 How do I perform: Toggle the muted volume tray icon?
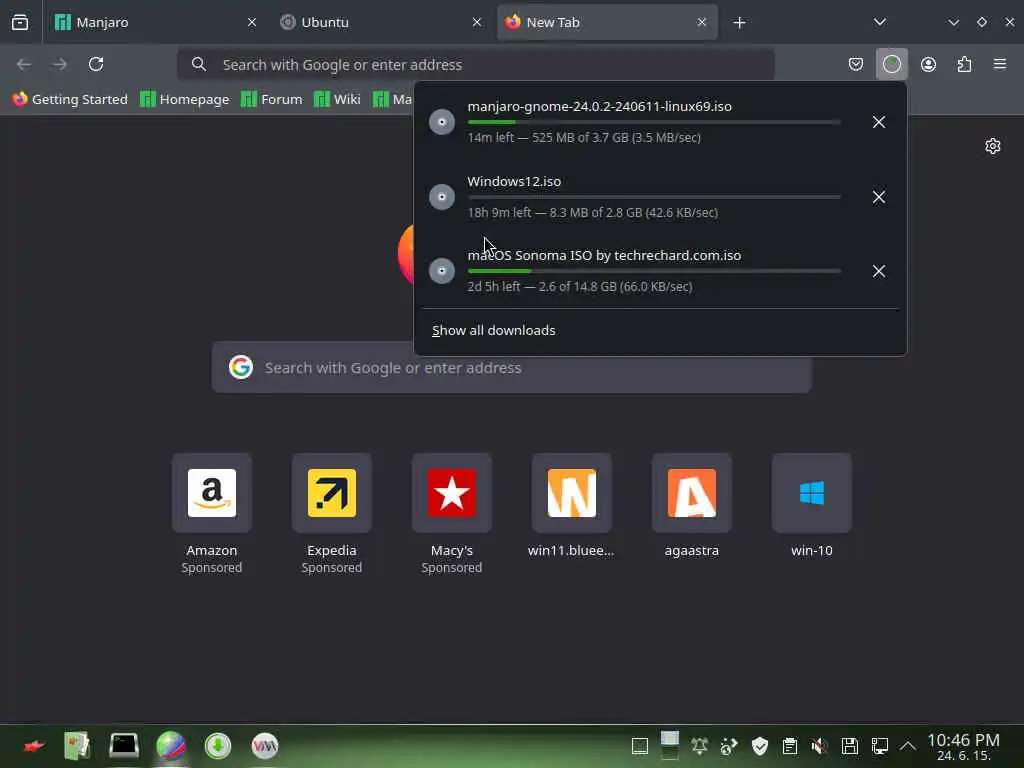coord(819,746)
